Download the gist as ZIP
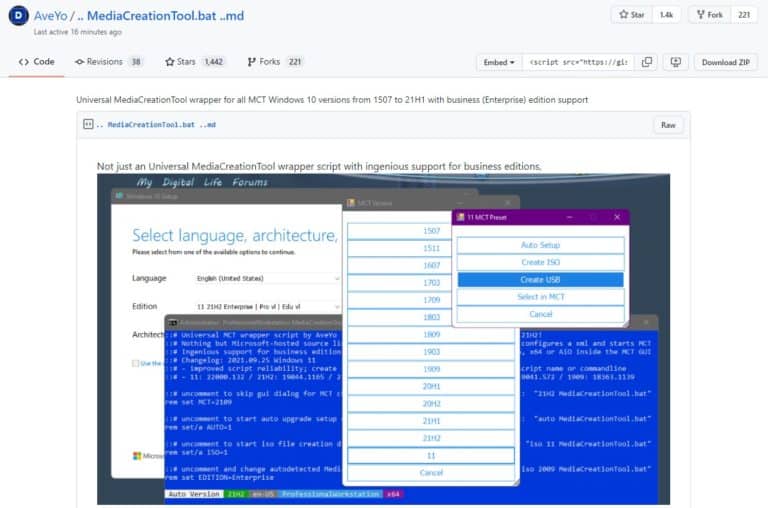 tap(725, 62)
